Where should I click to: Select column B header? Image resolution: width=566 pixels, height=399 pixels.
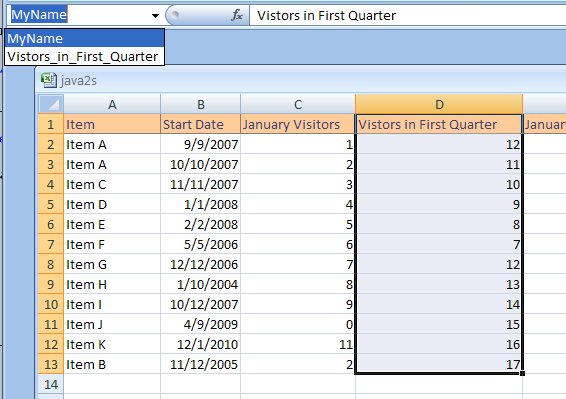coord(201,104)
